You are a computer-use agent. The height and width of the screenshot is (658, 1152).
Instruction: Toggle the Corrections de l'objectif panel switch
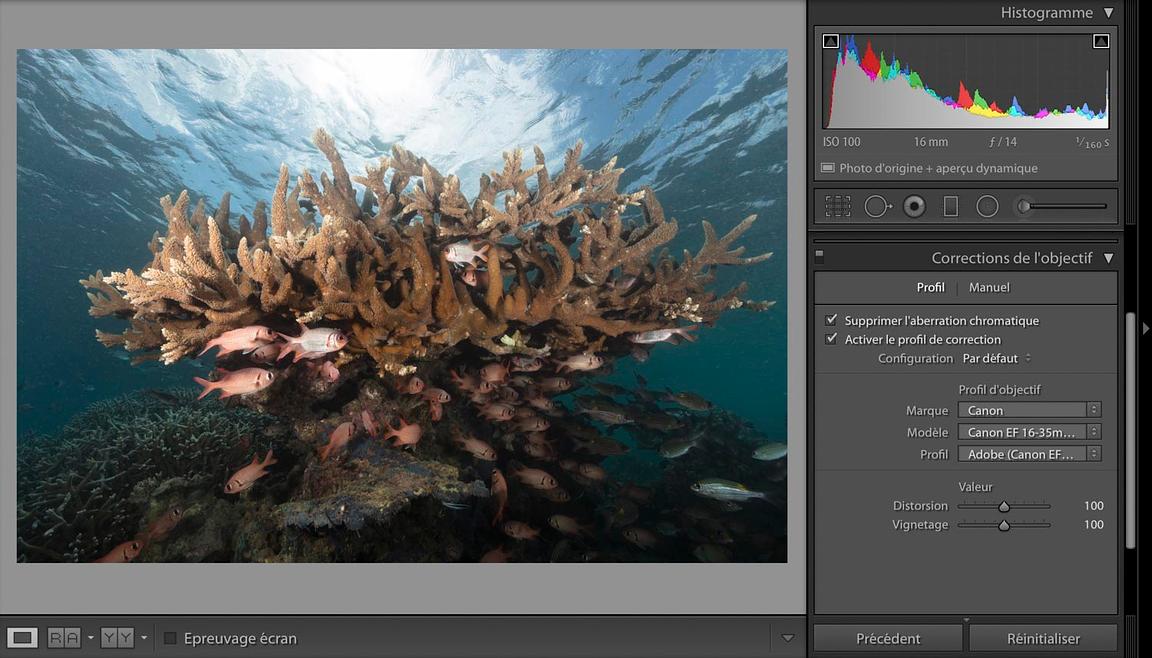pos(819,257)
